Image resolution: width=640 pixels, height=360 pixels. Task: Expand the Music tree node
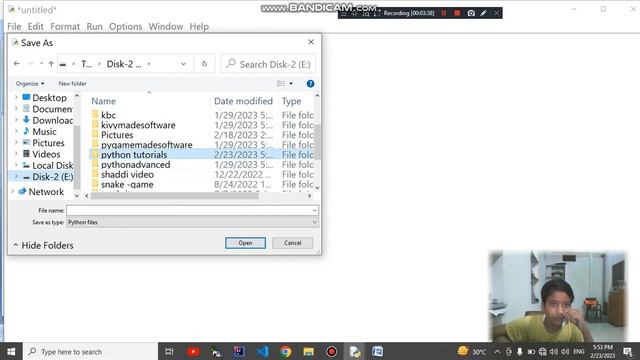click(16, 131)
